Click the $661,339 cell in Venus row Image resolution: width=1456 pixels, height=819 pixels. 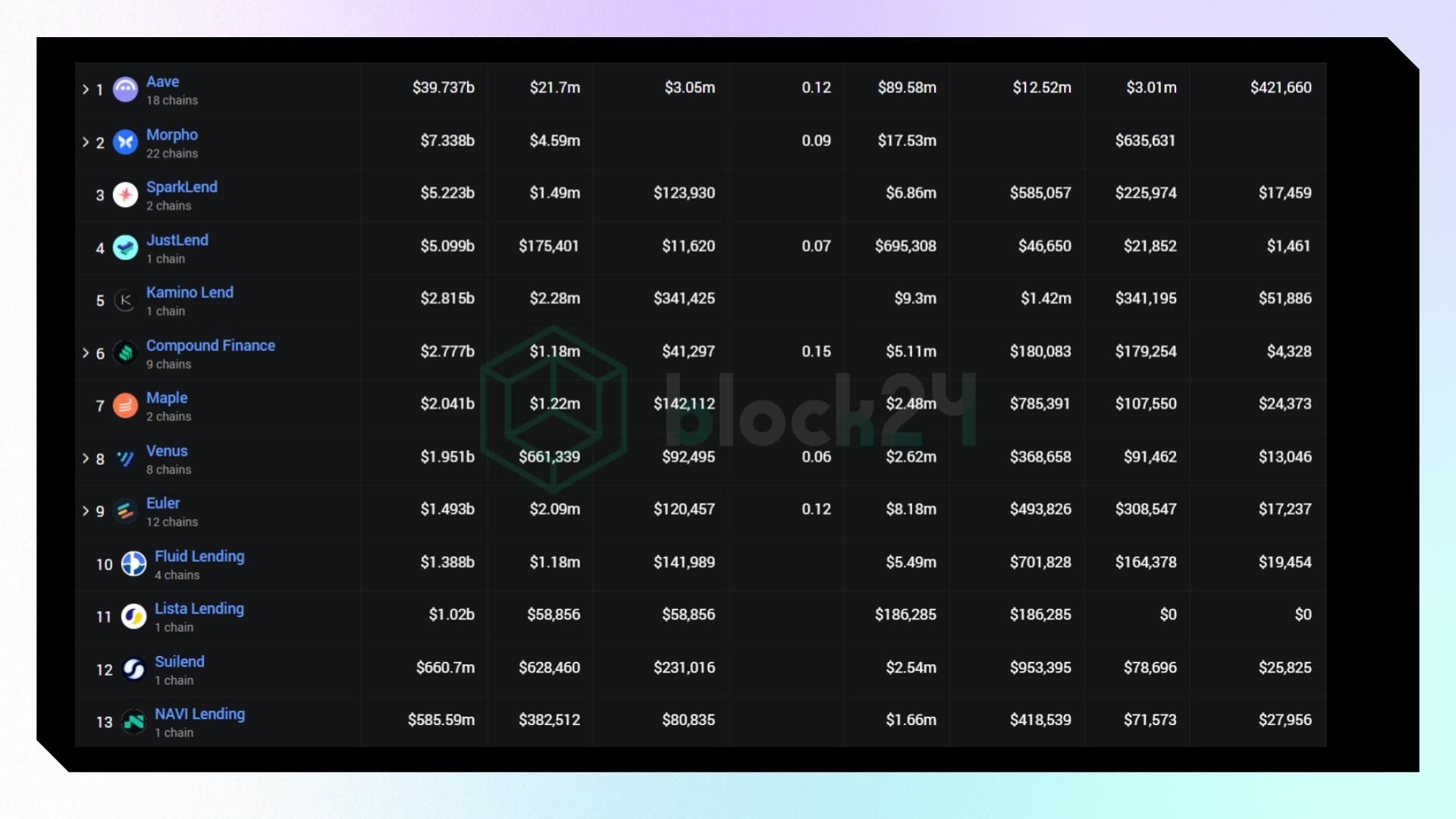tap(549, 457)
